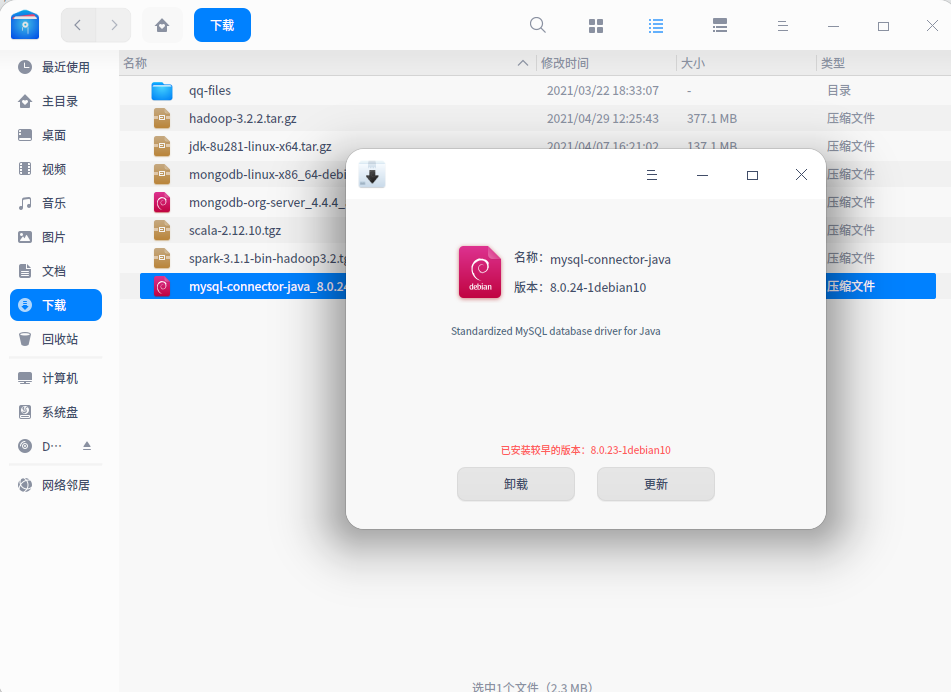Open the file manager hamburger menu
The image size is (951, 692).
click(783, 25)
